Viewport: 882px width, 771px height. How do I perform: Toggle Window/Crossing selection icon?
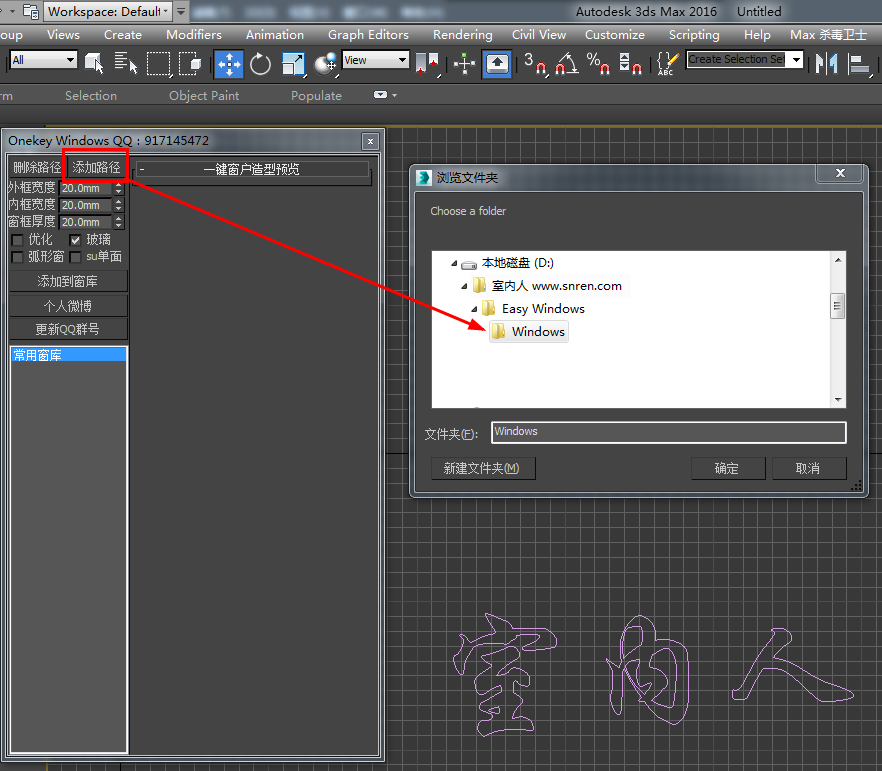[x=191, y=64]
